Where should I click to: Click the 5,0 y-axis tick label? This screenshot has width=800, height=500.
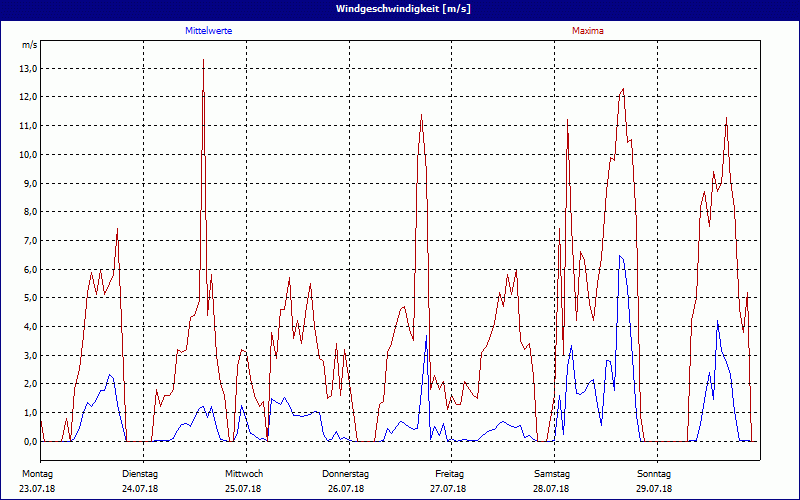click(29, 299)
